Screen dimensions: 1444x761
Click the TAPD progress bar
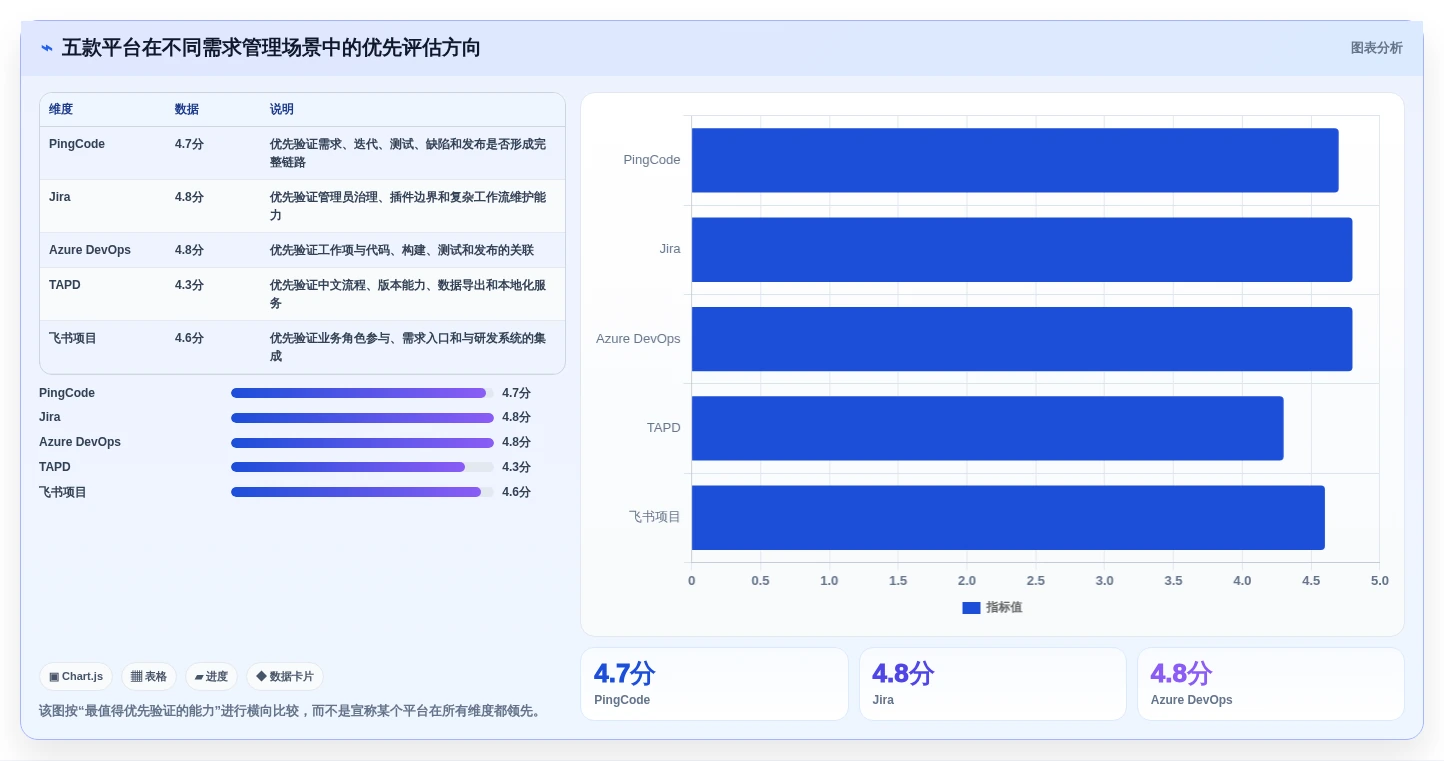coord(362,467)
